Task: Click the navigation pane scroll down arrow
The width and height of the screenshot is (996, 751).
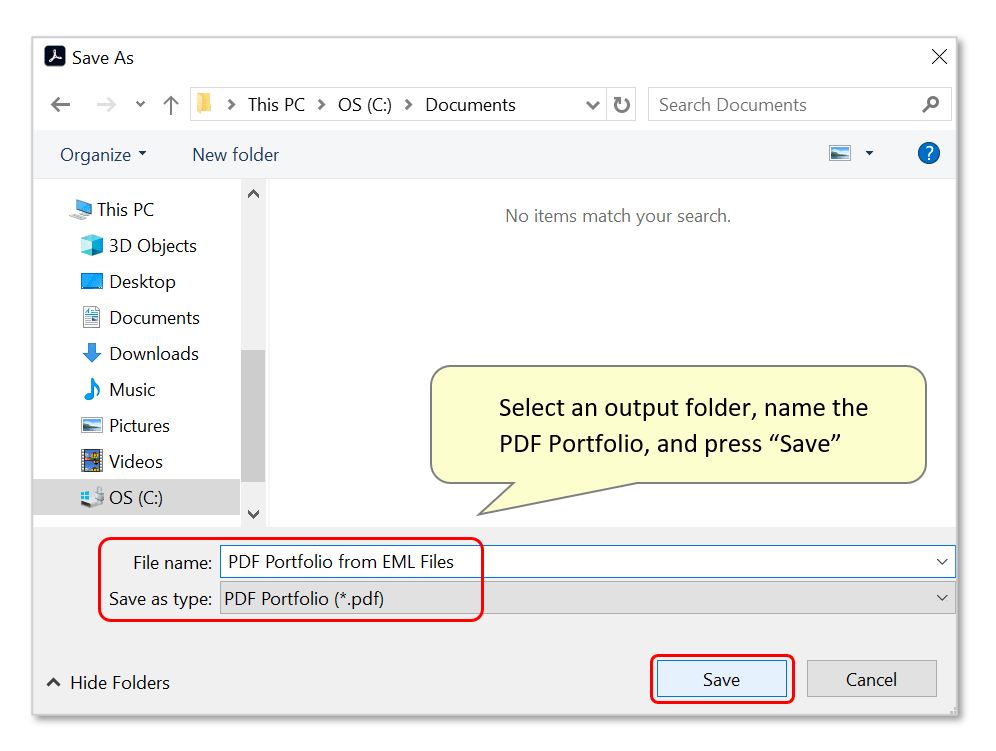Action: [253, 514]
